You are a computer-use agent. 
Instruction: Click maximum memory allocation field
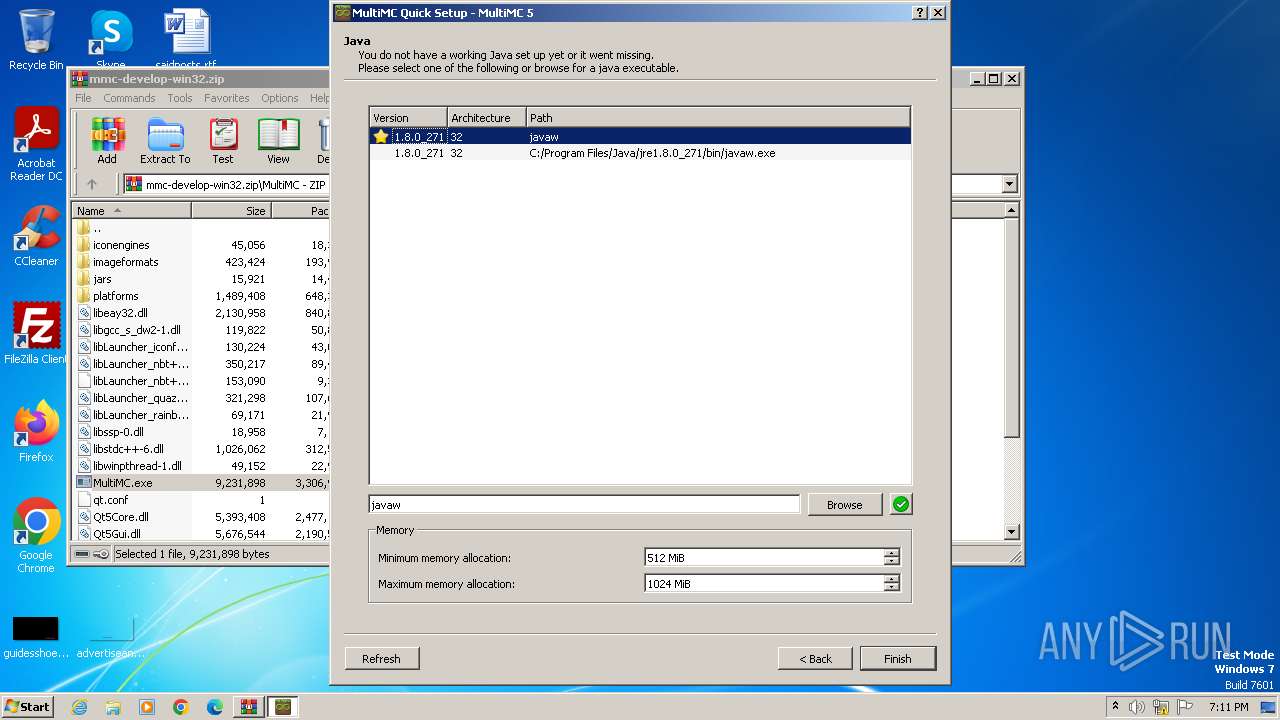pyautogui.click(x=765, y=584)
